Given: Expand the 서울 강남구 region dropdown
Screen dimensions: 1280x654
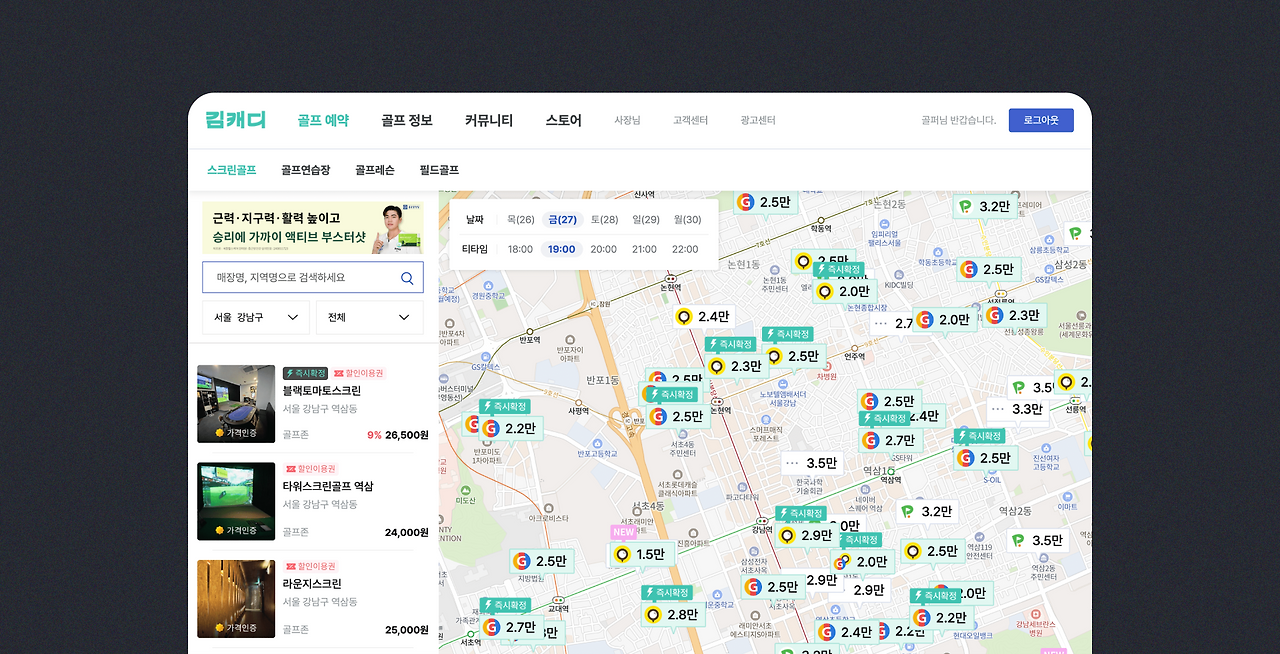Looking at the screenshot, I should coord(256,317).
